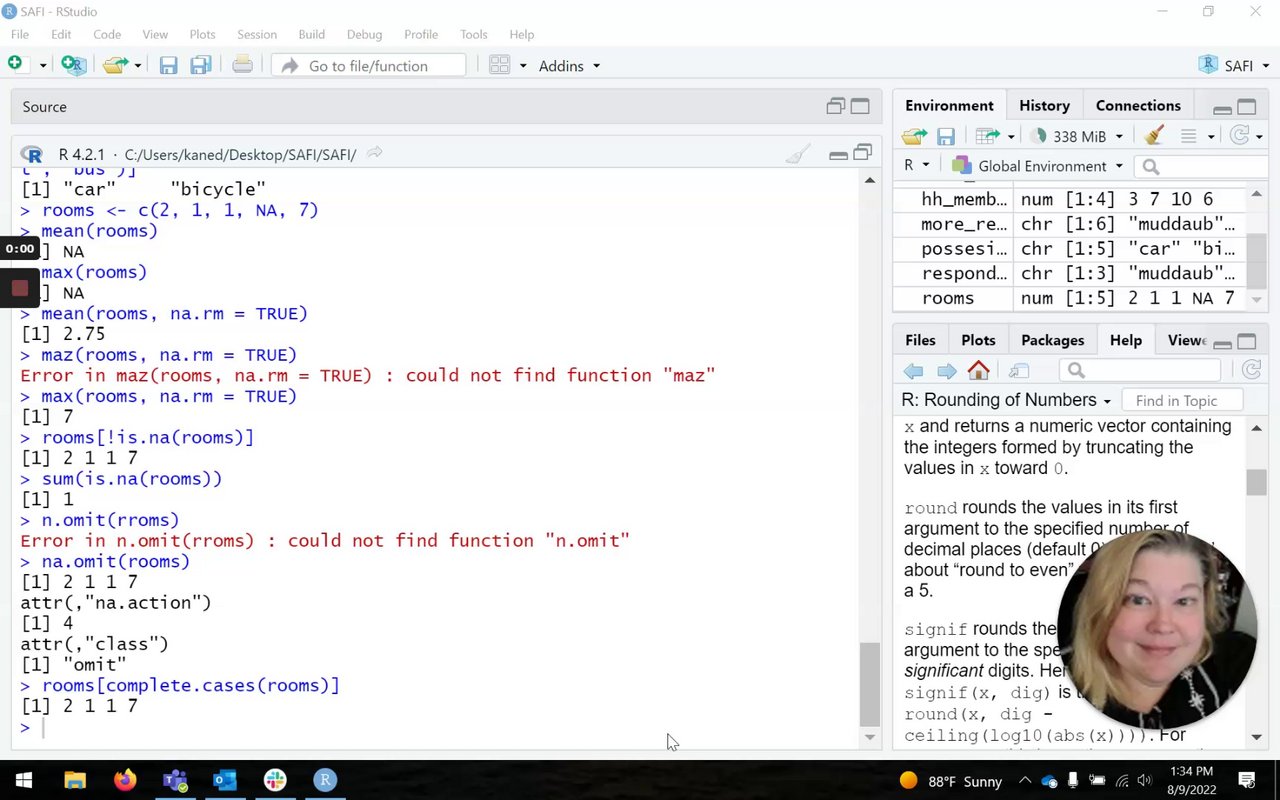This screenshot has width=1280, height=800.
Task: Save the current document
Action: point(168,66)
